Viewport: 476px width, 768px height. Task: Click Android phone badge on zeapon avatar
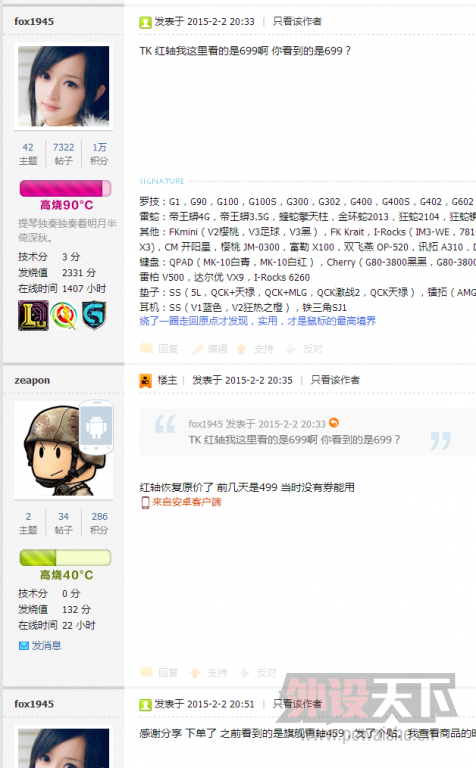coord(96,427)
